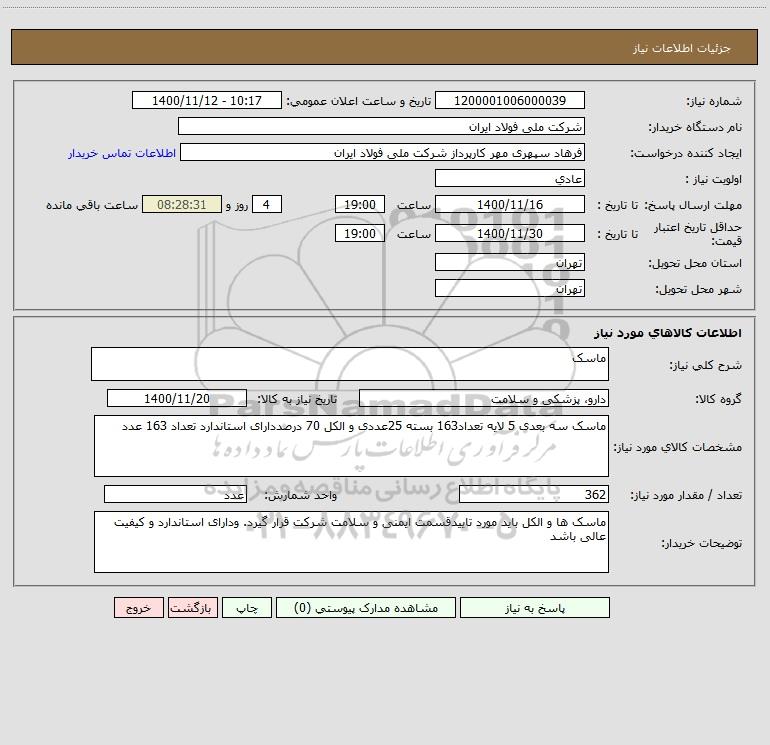Click the 'نام دستگاه خریدار:' label
This screenshot has height=745, width=770.
point(695,128)
